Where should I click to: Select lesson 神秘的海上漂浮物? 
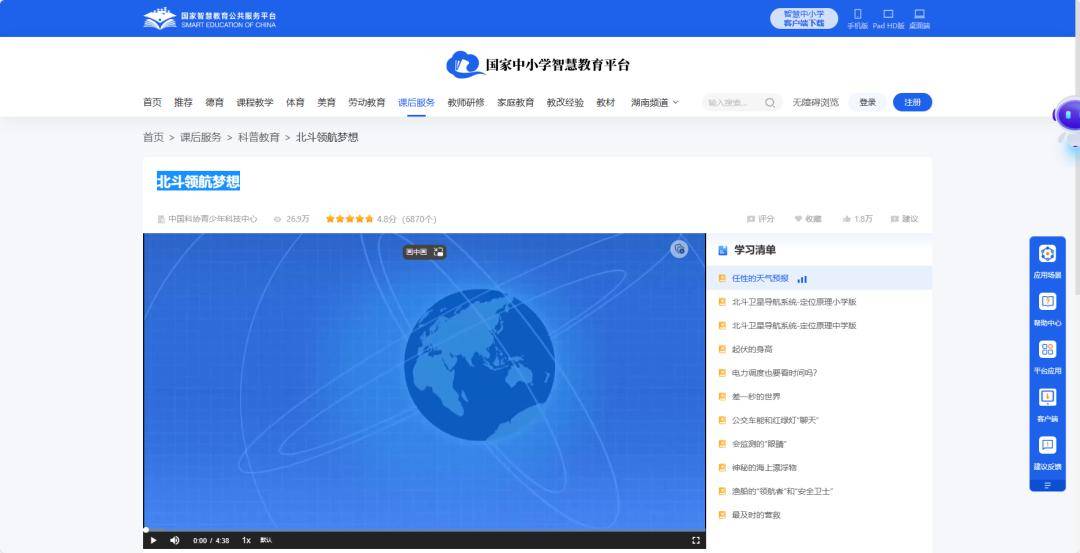tap(819, 468)
